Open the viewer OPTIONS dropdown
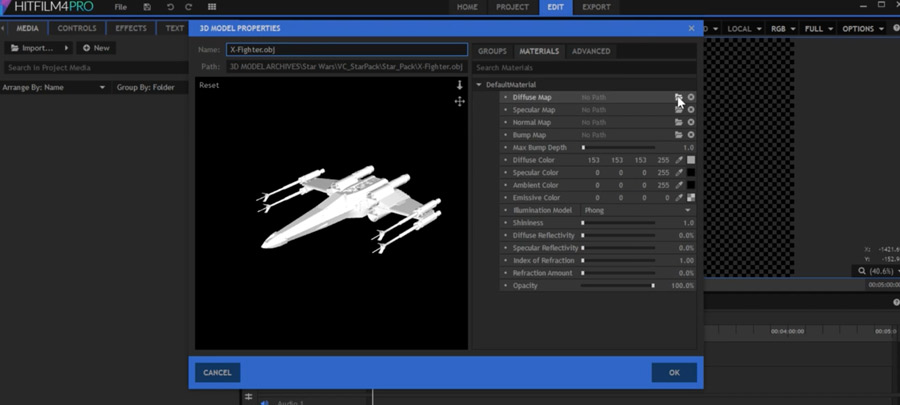The width and height of the screenshot is (900, 405). (x=863, y=29)
